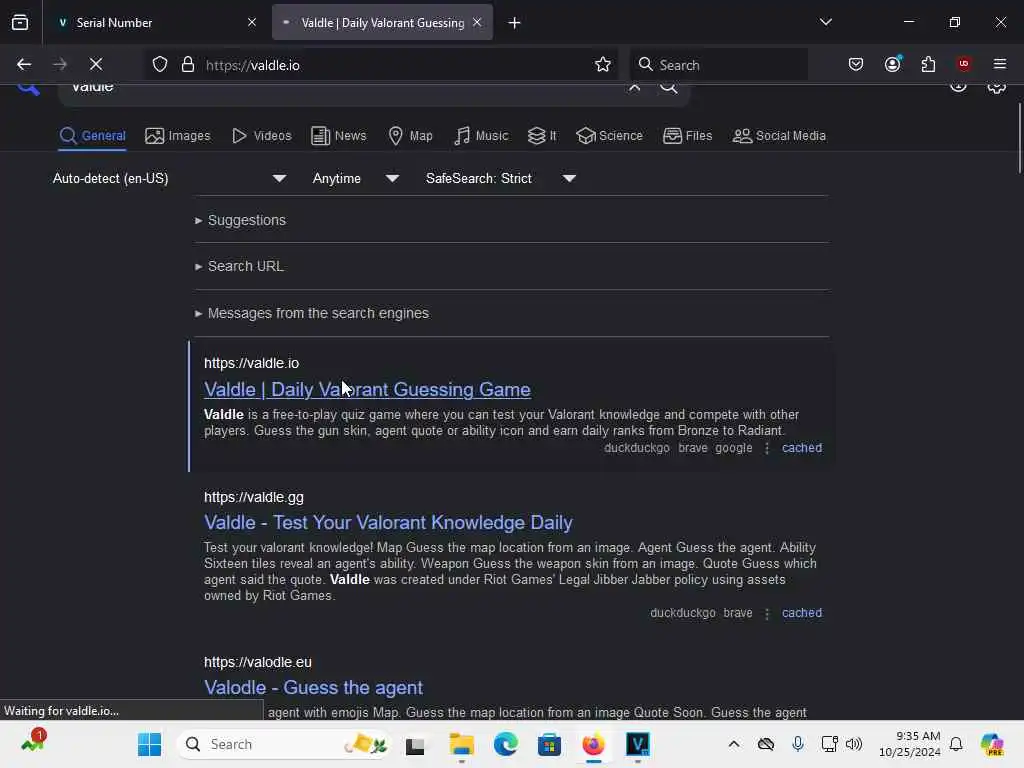1024x768 pixels.
Task: Click the https://valdle.gg result URL
Action: 253,498
